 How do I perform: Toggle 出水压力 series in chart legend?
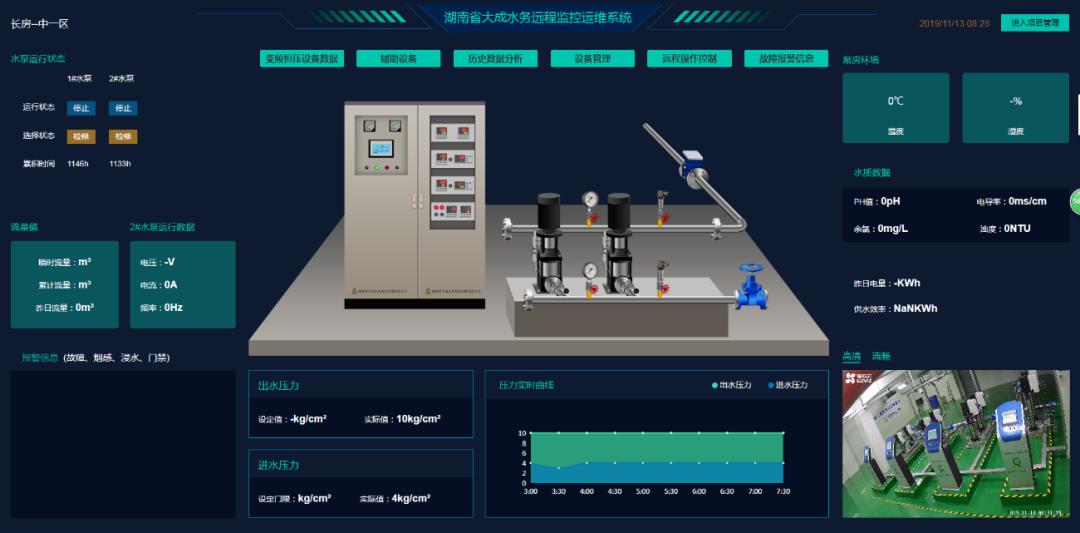pos(731,385)
